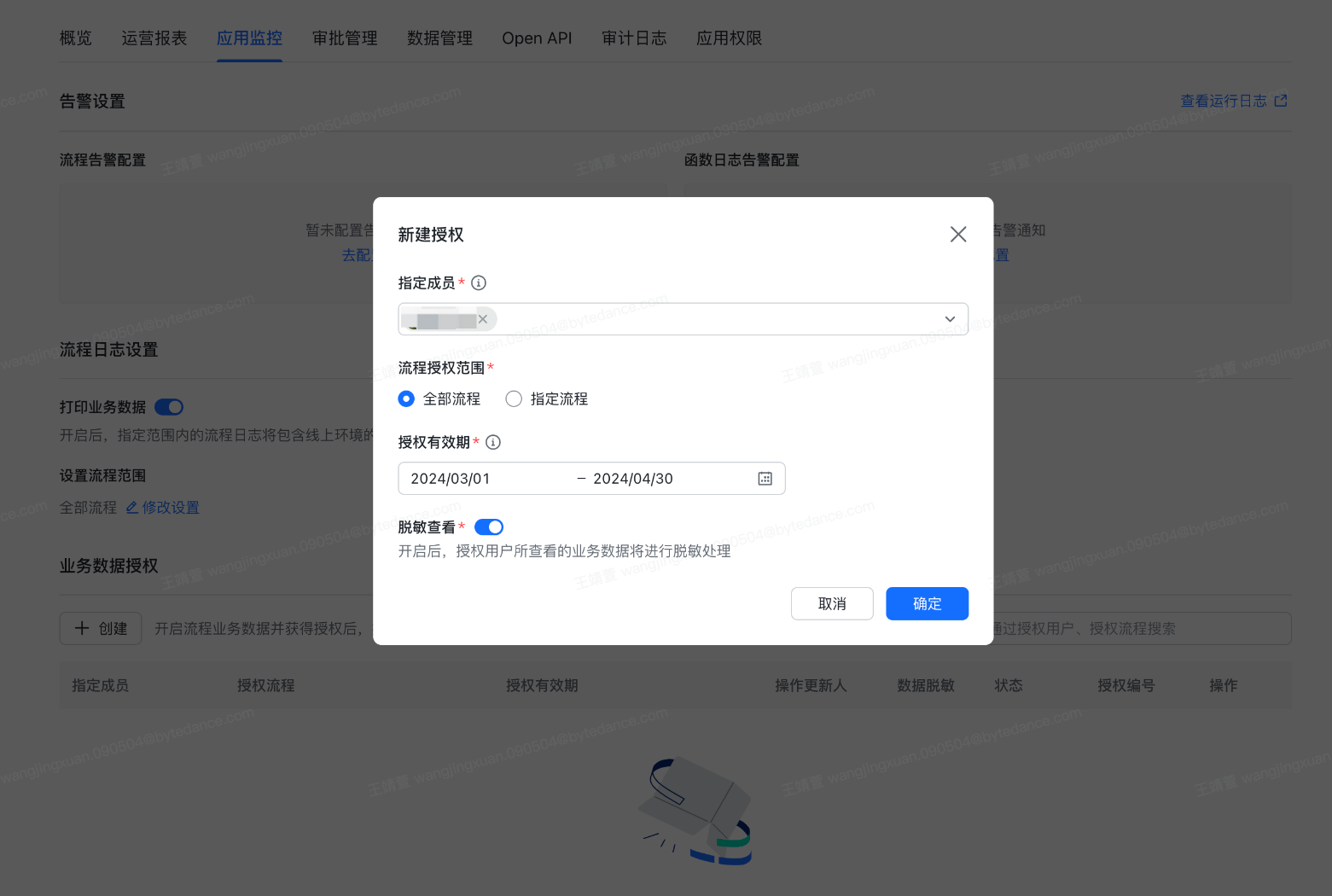
Task: Click info icon next to 指定成员
Action: click(479, 282)
